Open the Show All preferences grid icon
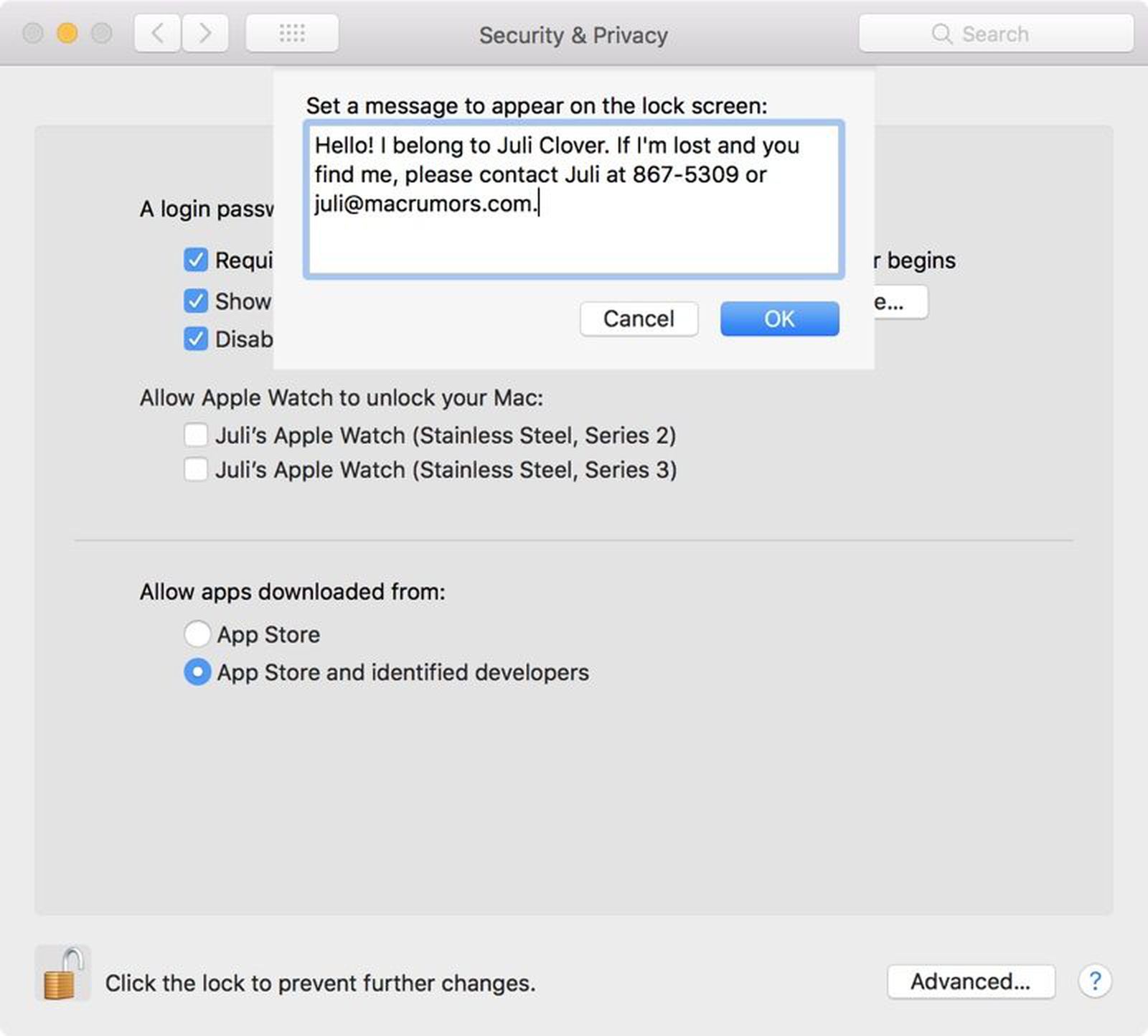1148x1036 pixels. point(292,33)
